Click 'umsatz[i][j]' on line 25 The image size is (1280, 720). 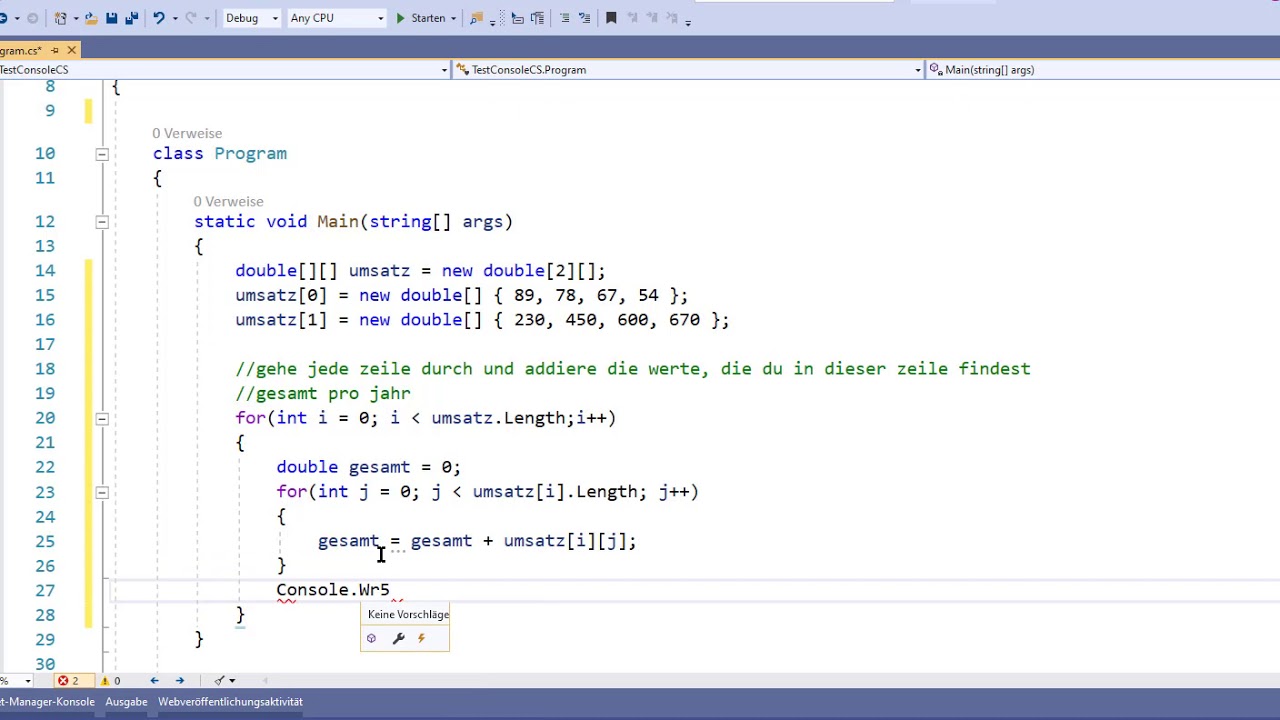click(565, 541)
